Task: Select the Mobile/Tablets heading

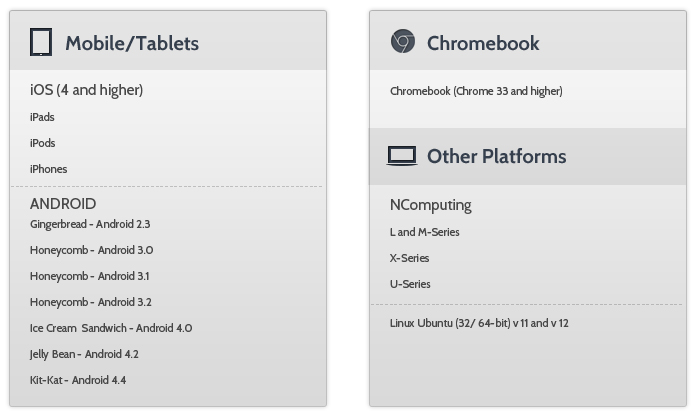Action: [x=132, y=43]
